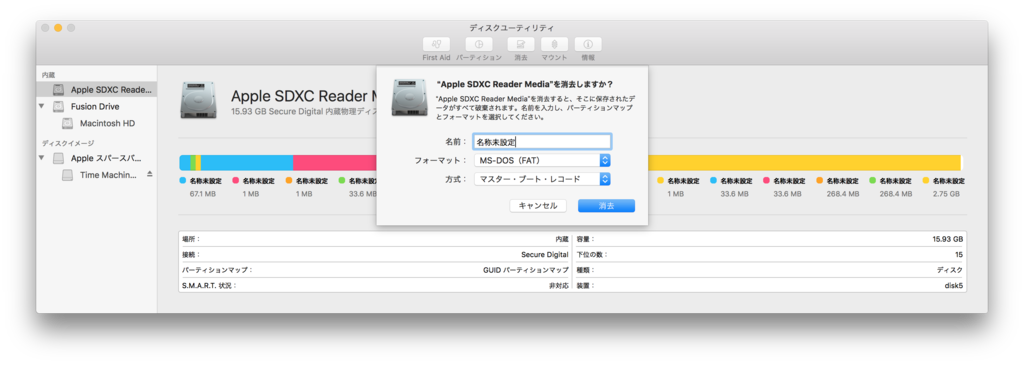
Task: Click the disk icon in erase dialog
Action: (409, 97)
